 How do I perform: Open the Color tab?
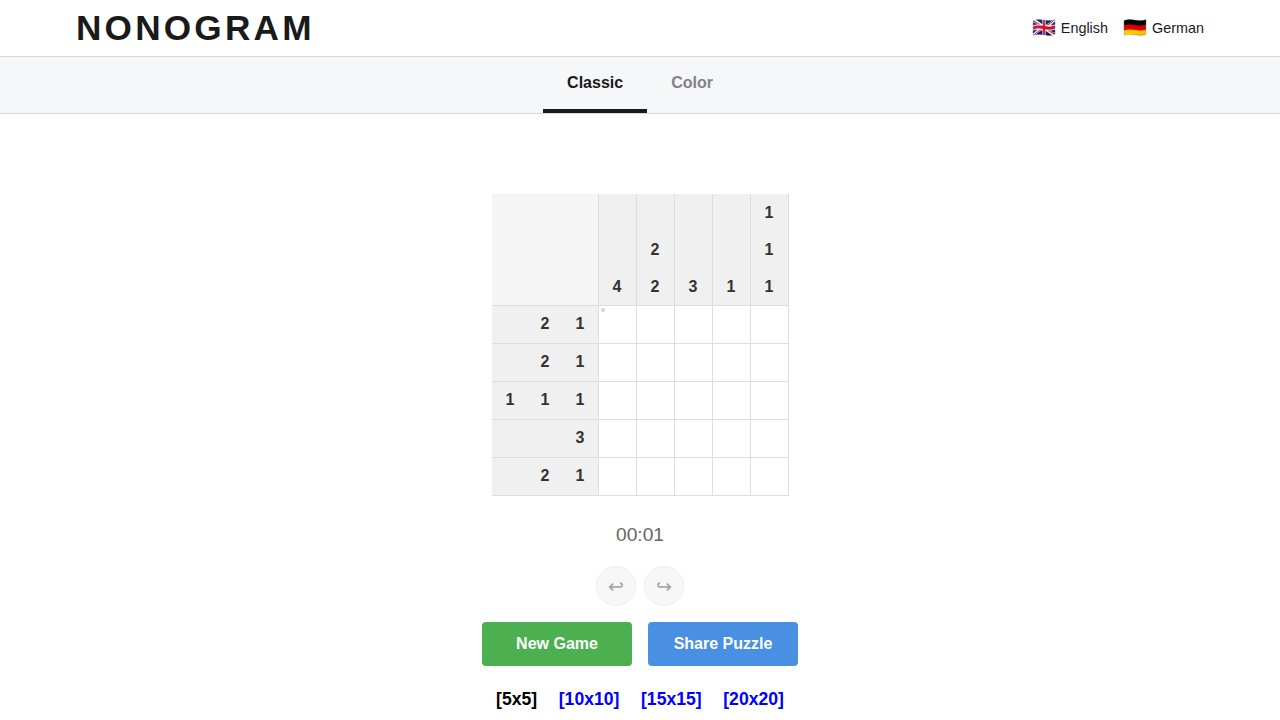692,83
